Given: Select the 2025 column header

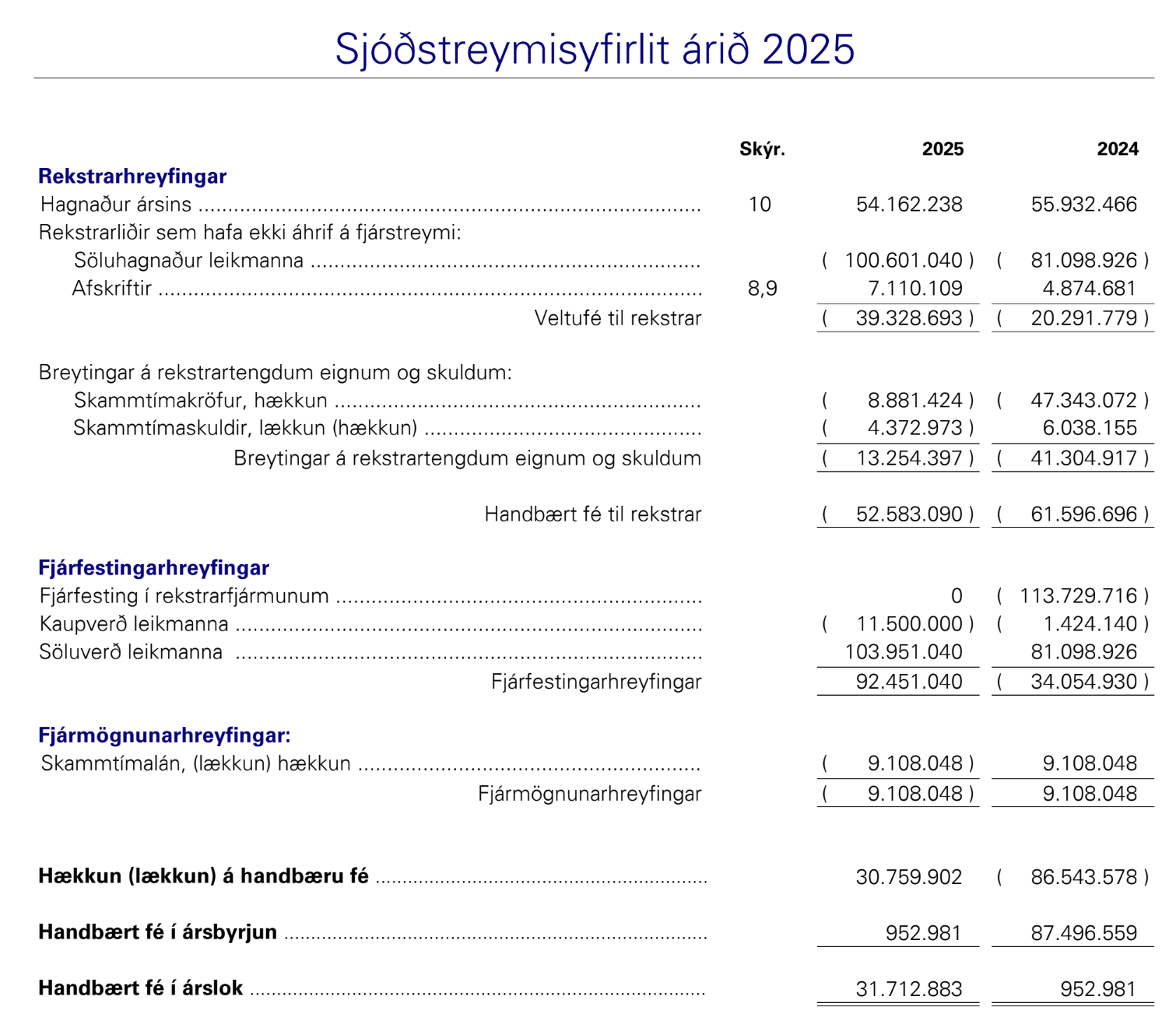Looking at the screenshot, I should (943, 149).
